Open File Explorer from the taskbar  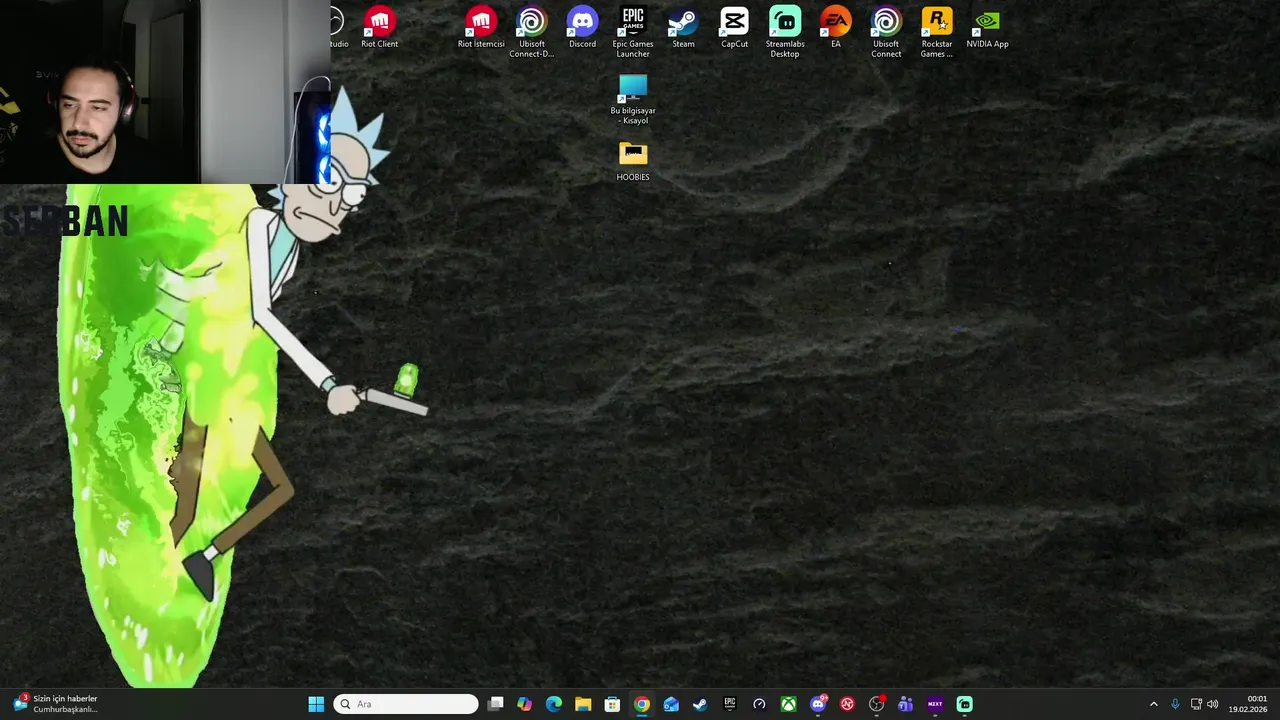click(583, 704)
